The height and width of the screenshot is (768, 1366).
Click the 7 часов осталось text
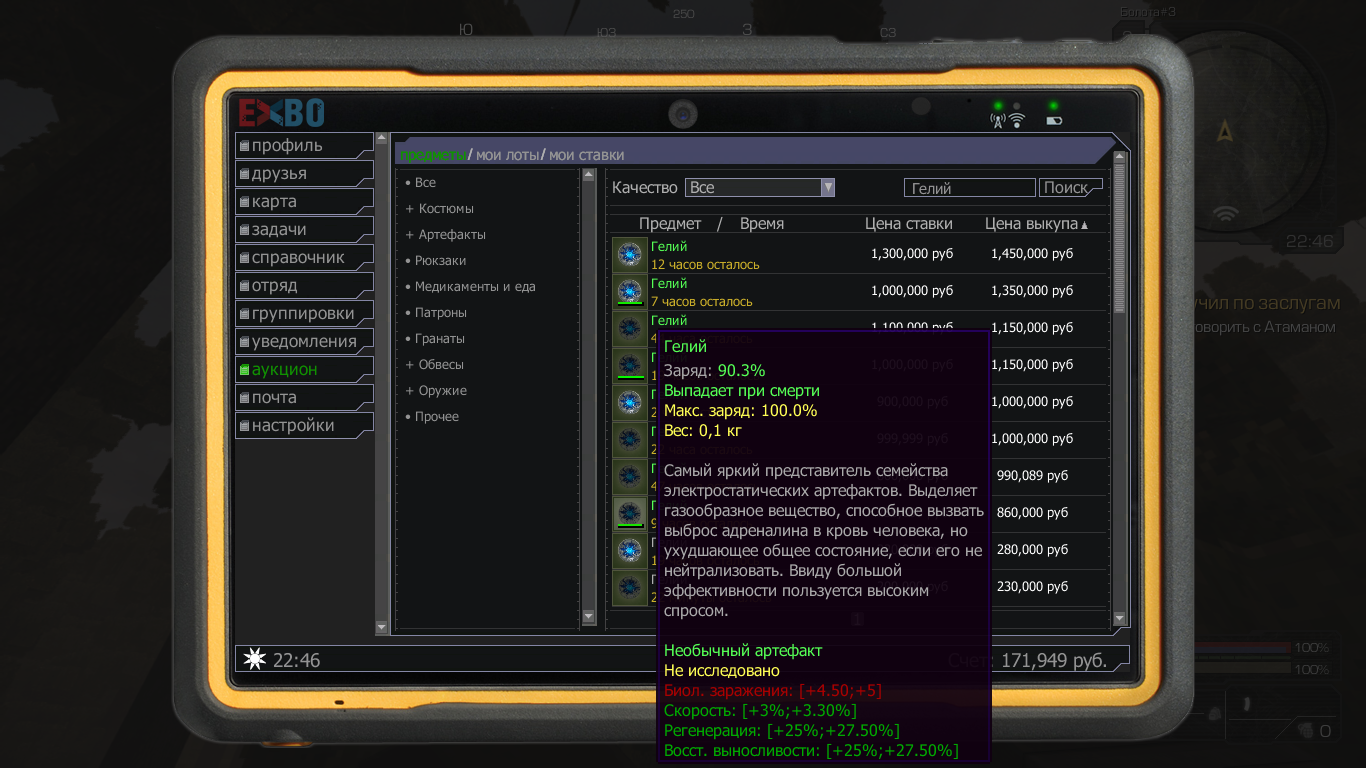coord(702,302)
